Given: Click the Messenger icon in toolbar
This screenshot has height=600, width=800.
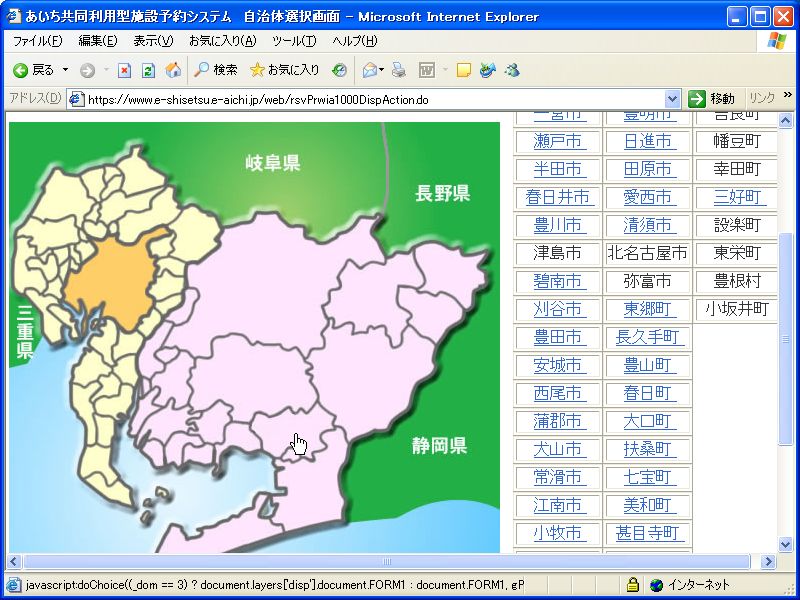Looking at the screenshot, I should (512, 70).
